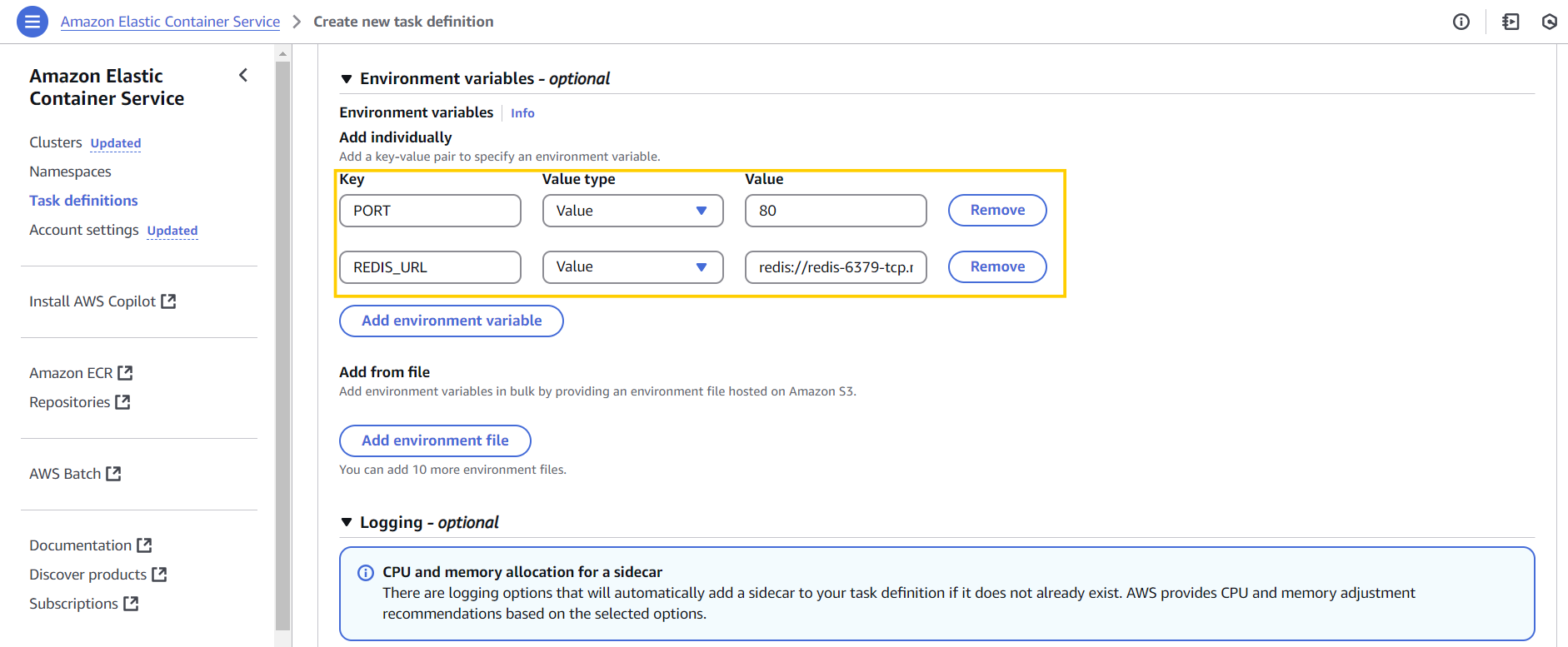Click the Add environment file button

(x=435, y=440)
